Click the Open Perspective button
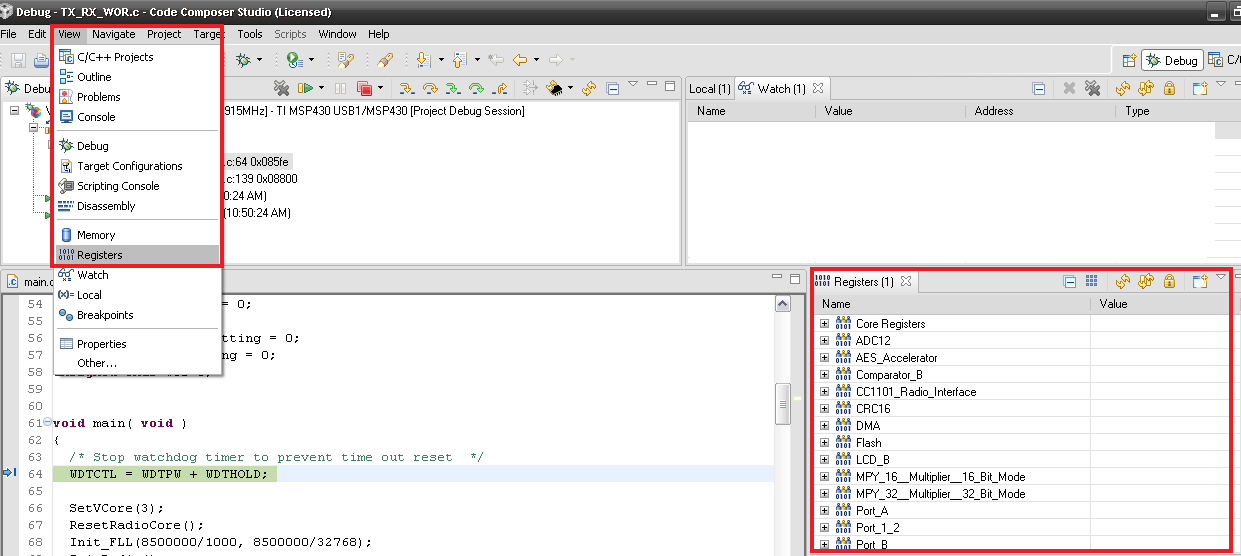The image size is (1241, 556). pos(1129,60)
